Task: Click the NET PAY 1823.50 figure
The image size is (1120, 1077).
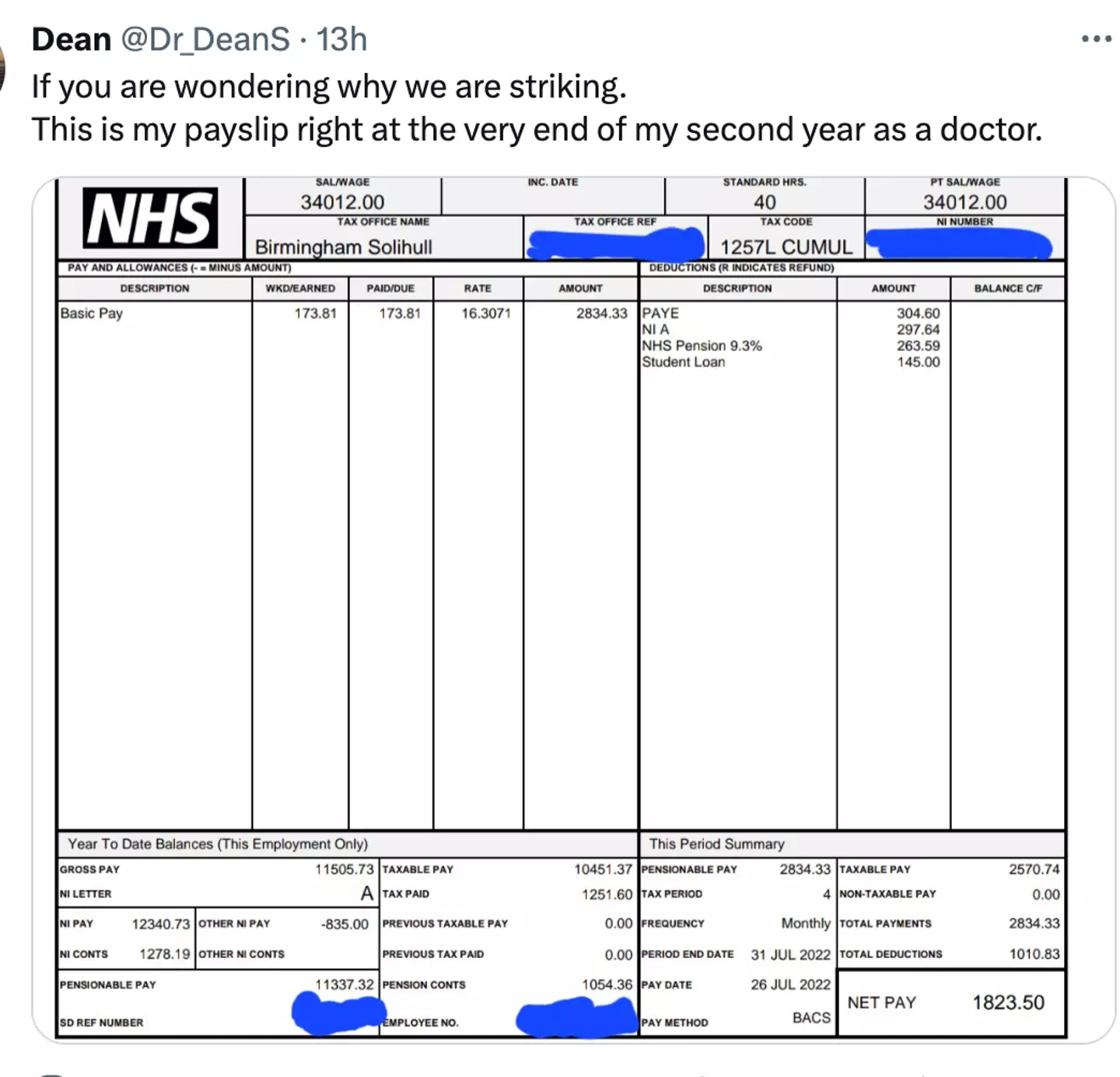Action: pos(1007,1002)
